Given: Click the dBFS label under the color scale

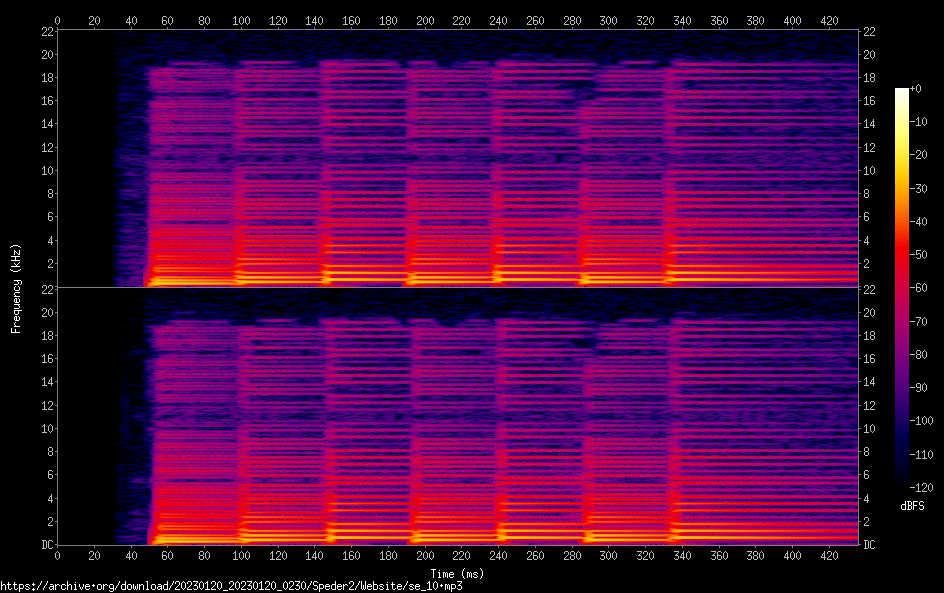Looking at the screenshot, I should pos(912,507).
